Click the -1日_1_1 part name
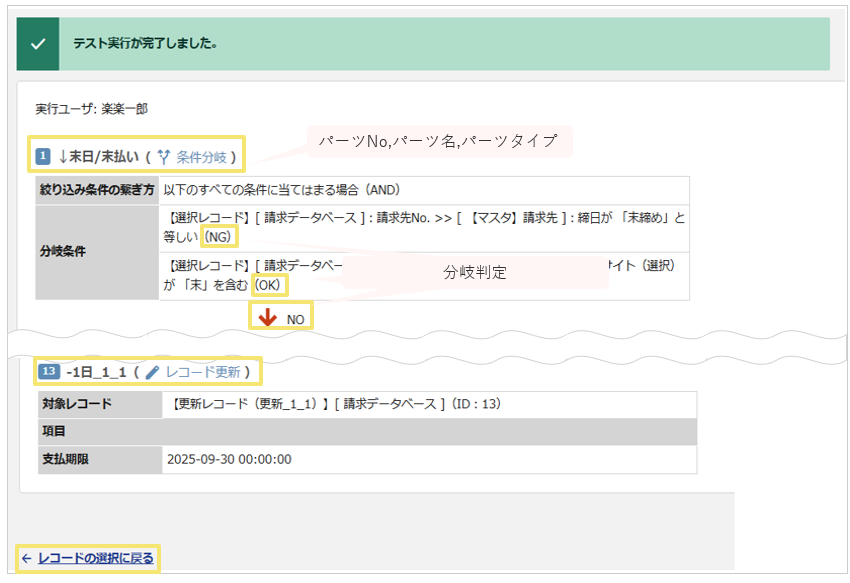 pos(96,372)
